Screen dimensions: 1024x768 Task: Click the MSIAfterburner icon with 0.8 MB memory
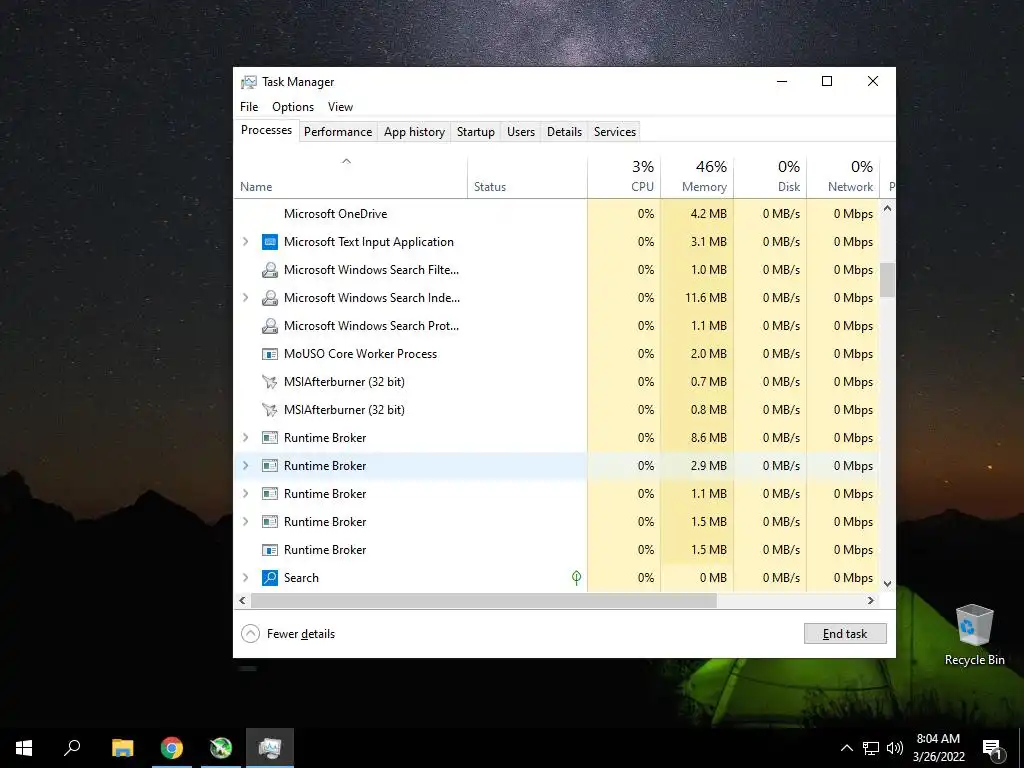pos(270,410)
